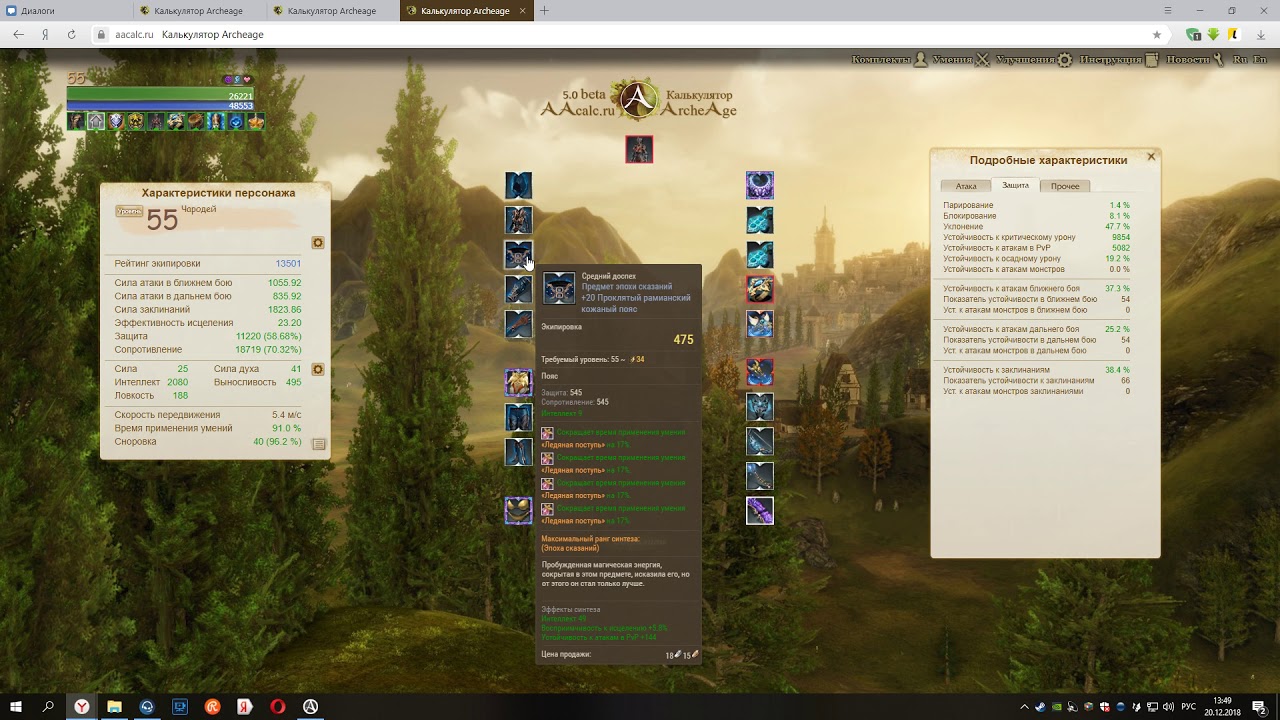Screen dimensions: 1280x720
Task: Open a new browser tab
Action: [544, 11]
